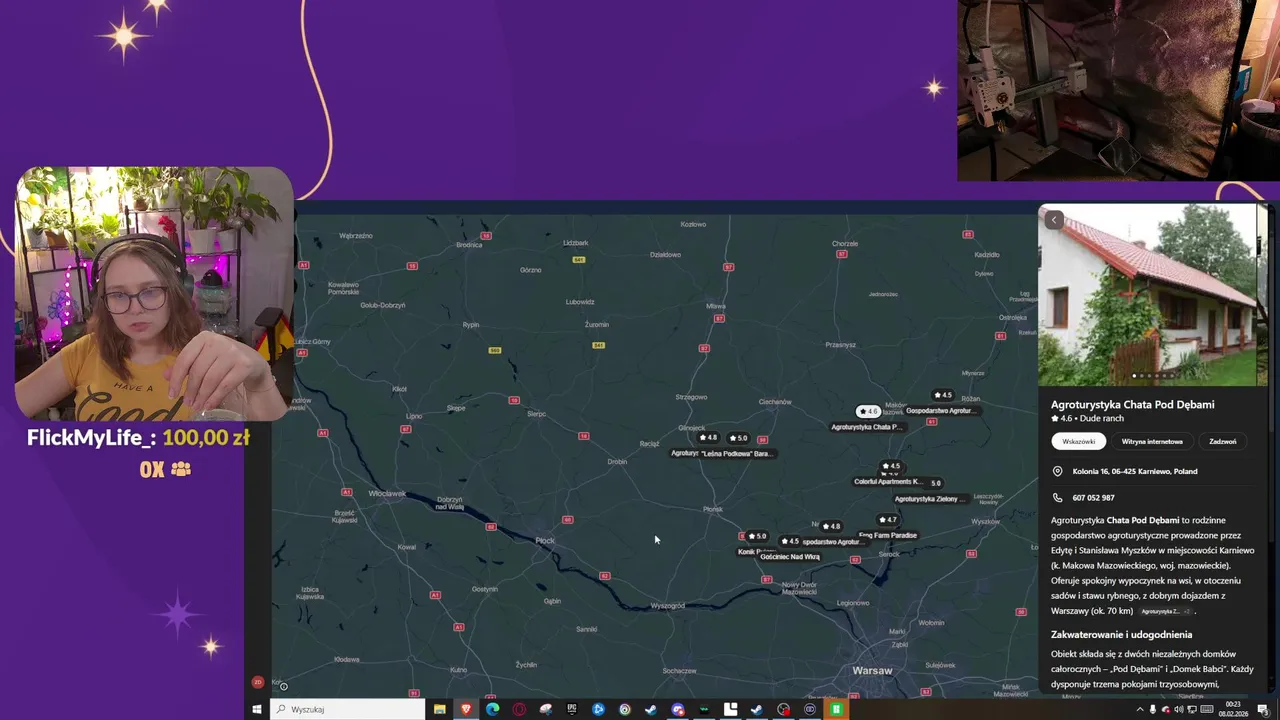The height and width of the screenshot is (720, 1280).
Task: Open volume control in system tray
Action: tap(1179, 709)
